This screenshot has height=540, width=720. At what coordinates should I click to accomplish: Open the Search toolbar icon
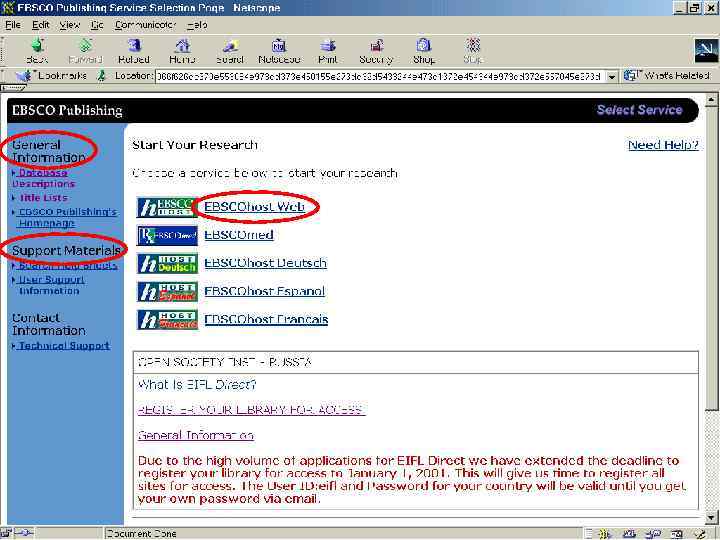(x=230, y=46)
